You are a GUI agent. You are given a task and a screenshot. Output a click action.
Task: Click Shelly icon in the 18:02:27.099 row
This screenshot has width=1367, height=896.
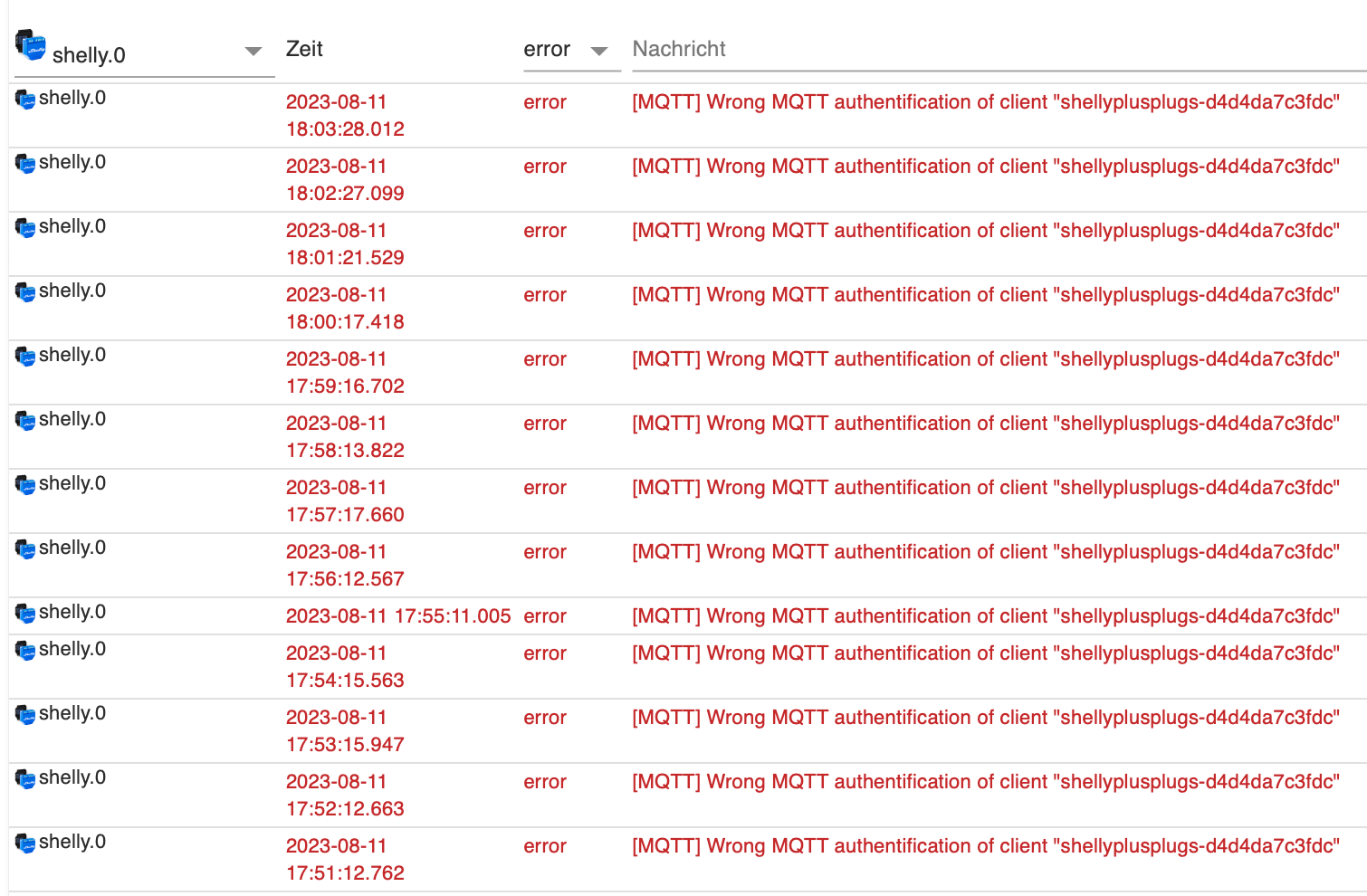[25, 163]
